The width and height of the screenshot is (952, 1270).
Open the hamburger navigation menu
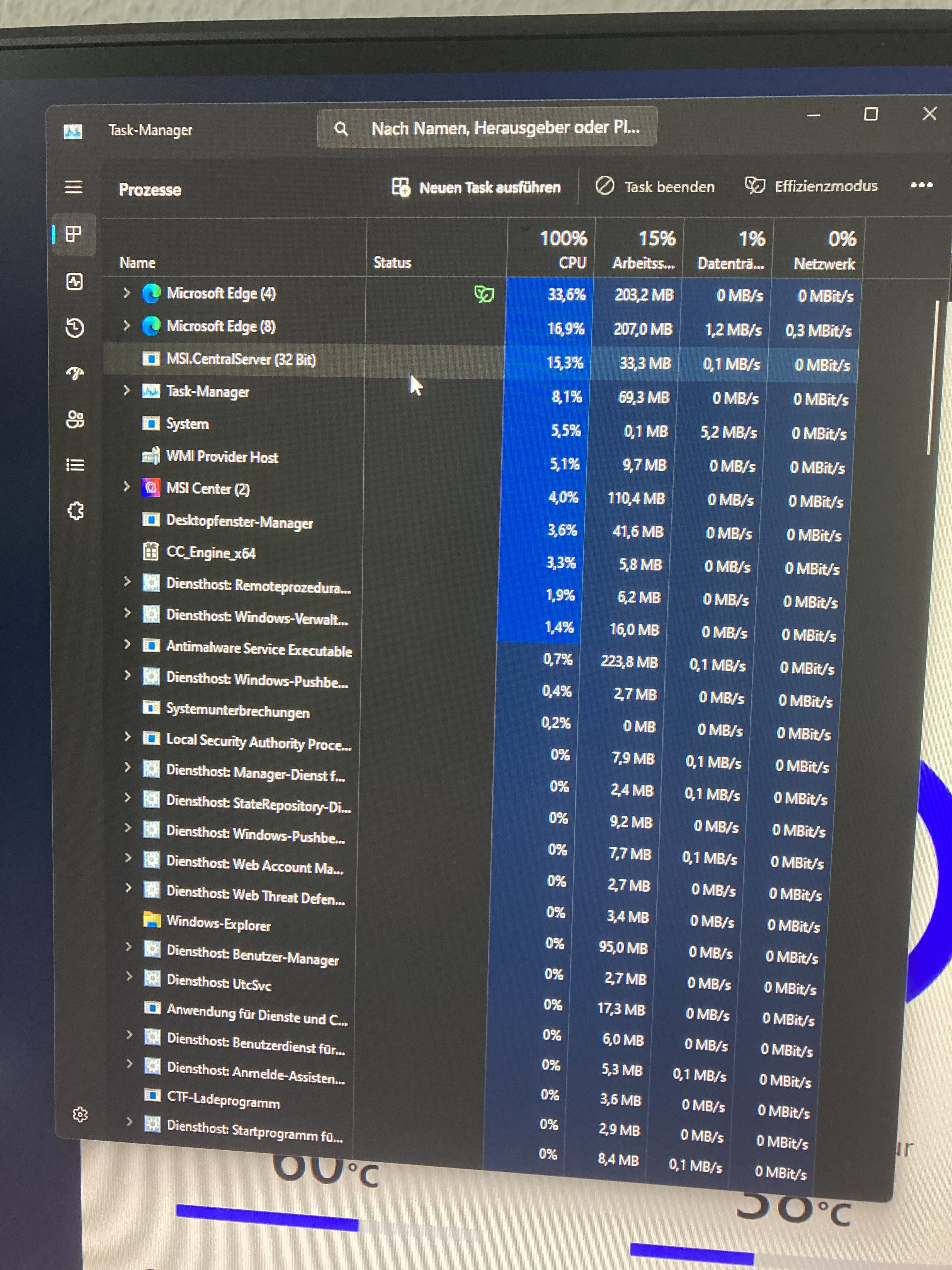tap(73, 187)
